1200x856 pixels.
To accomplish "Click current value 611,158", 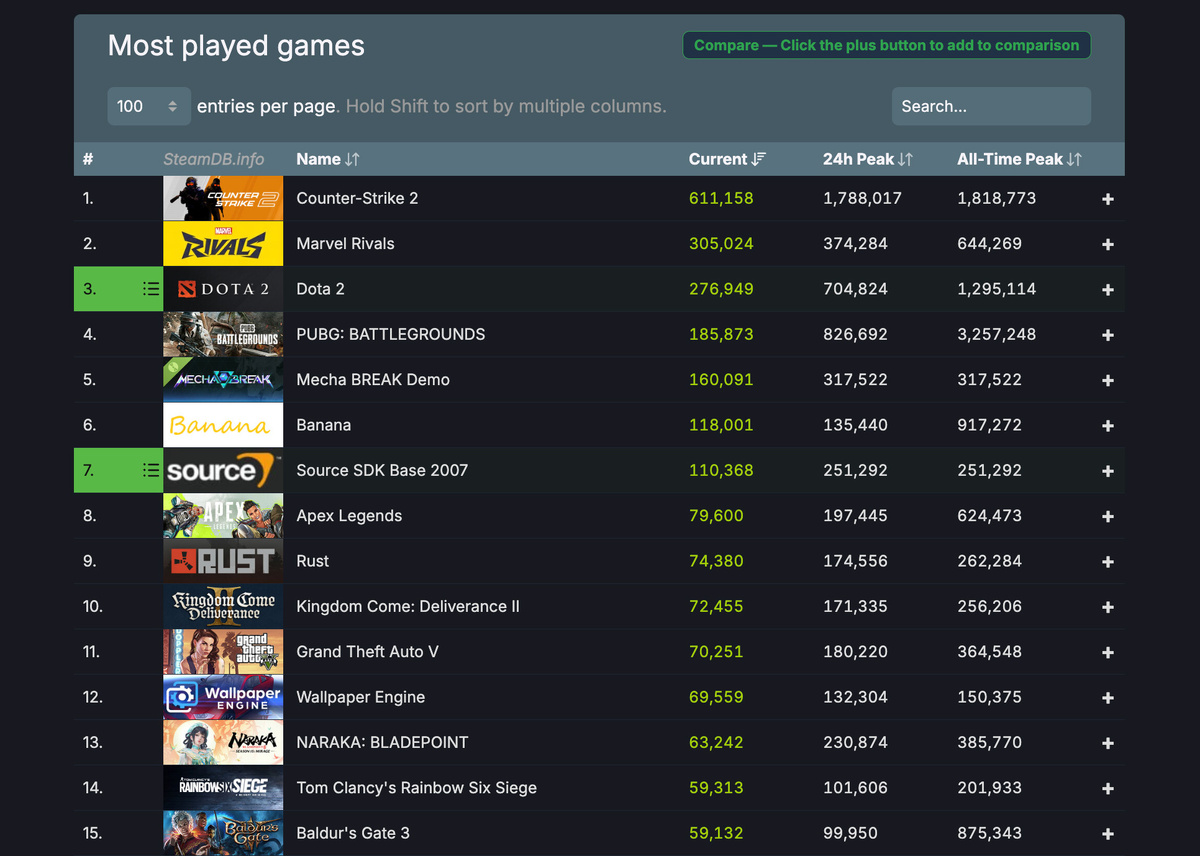I will 721,198.
